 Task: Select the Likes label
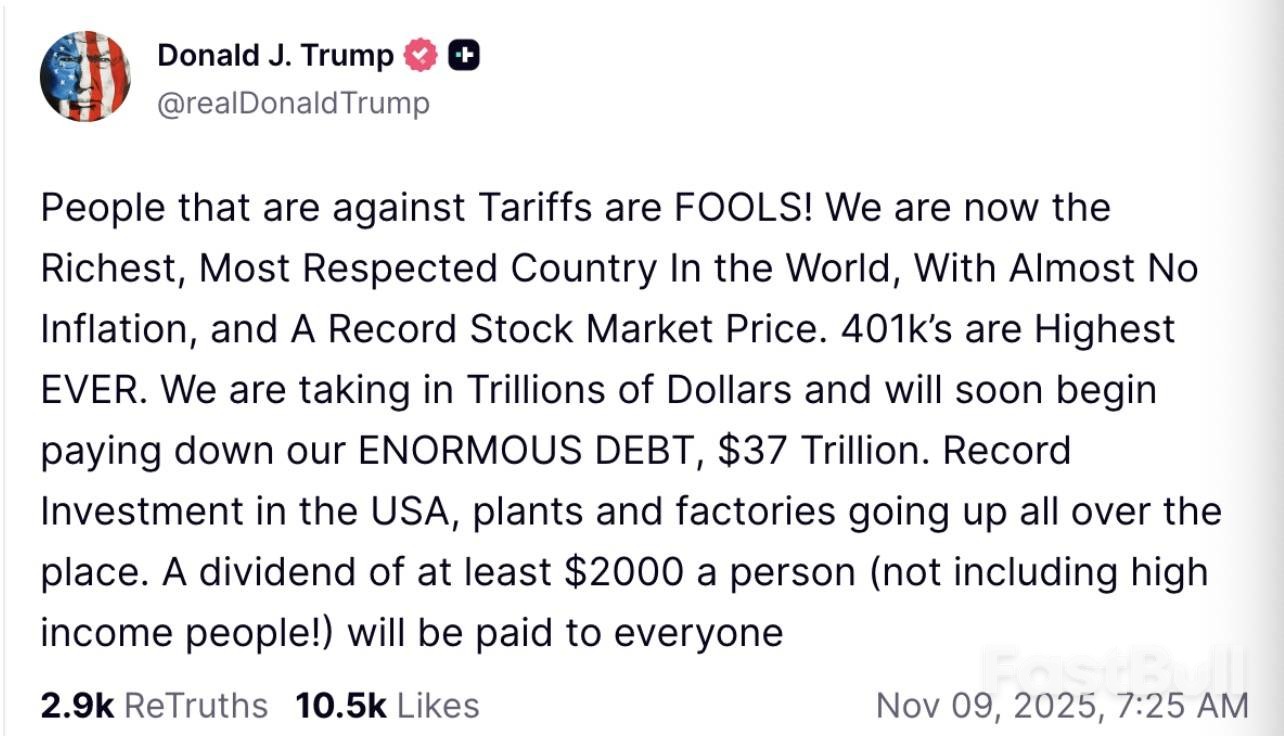pos(438,705)
